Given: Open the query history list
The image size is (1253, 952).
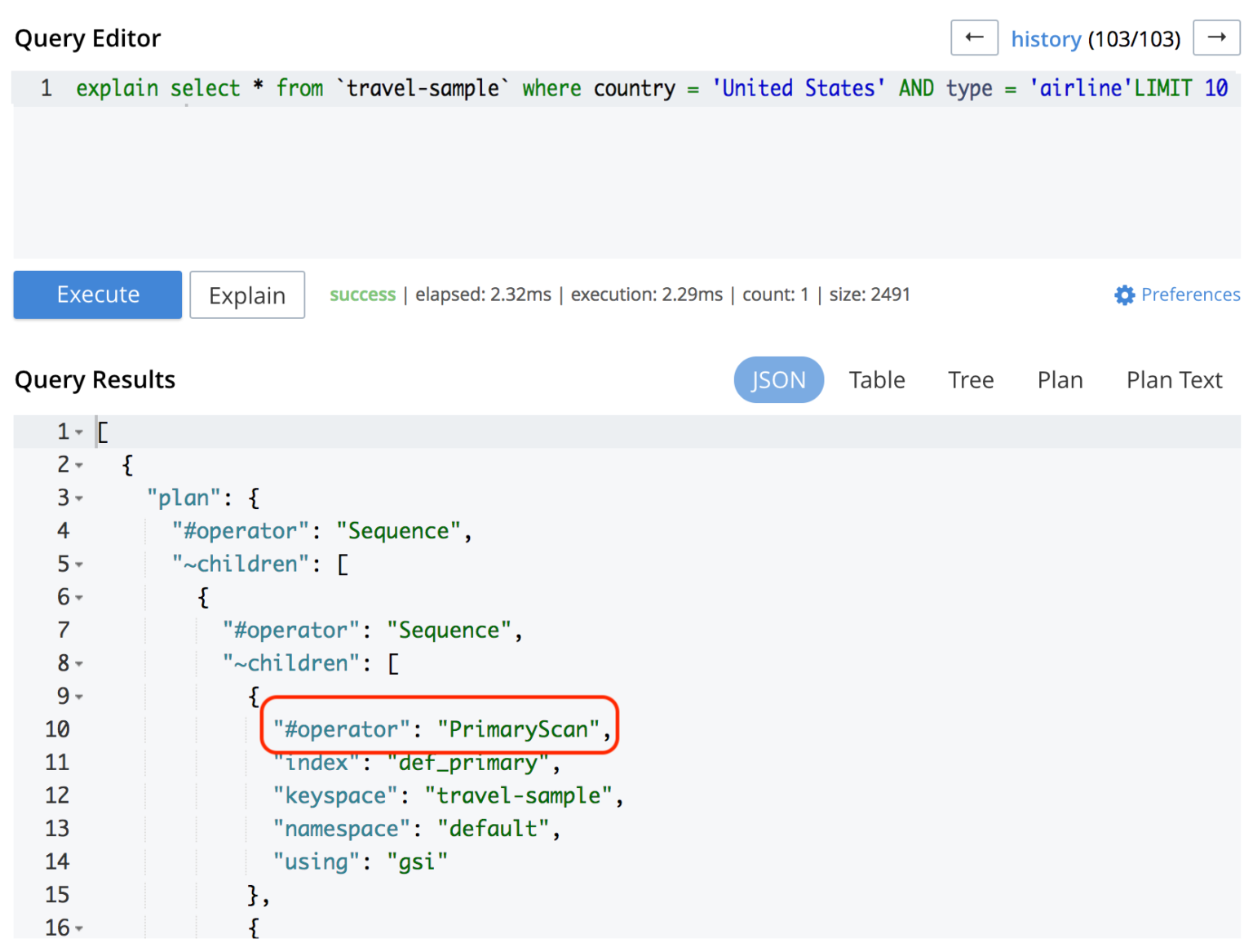Looking at the screenshot, I should [1047, 38].
